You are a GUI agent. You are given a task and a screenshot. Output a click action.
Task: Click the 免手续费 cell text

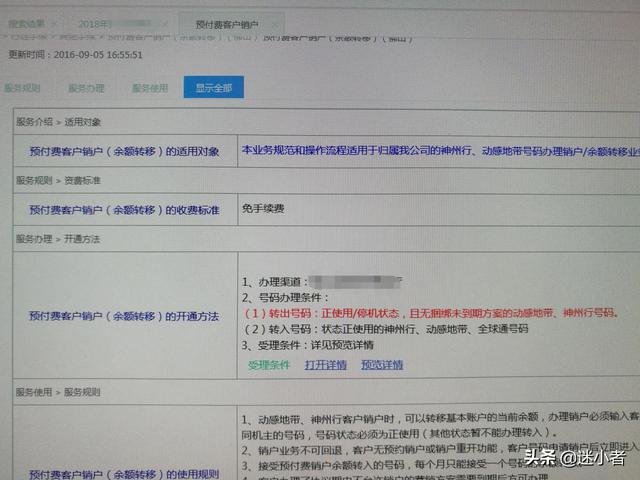[x=263, y=209]
